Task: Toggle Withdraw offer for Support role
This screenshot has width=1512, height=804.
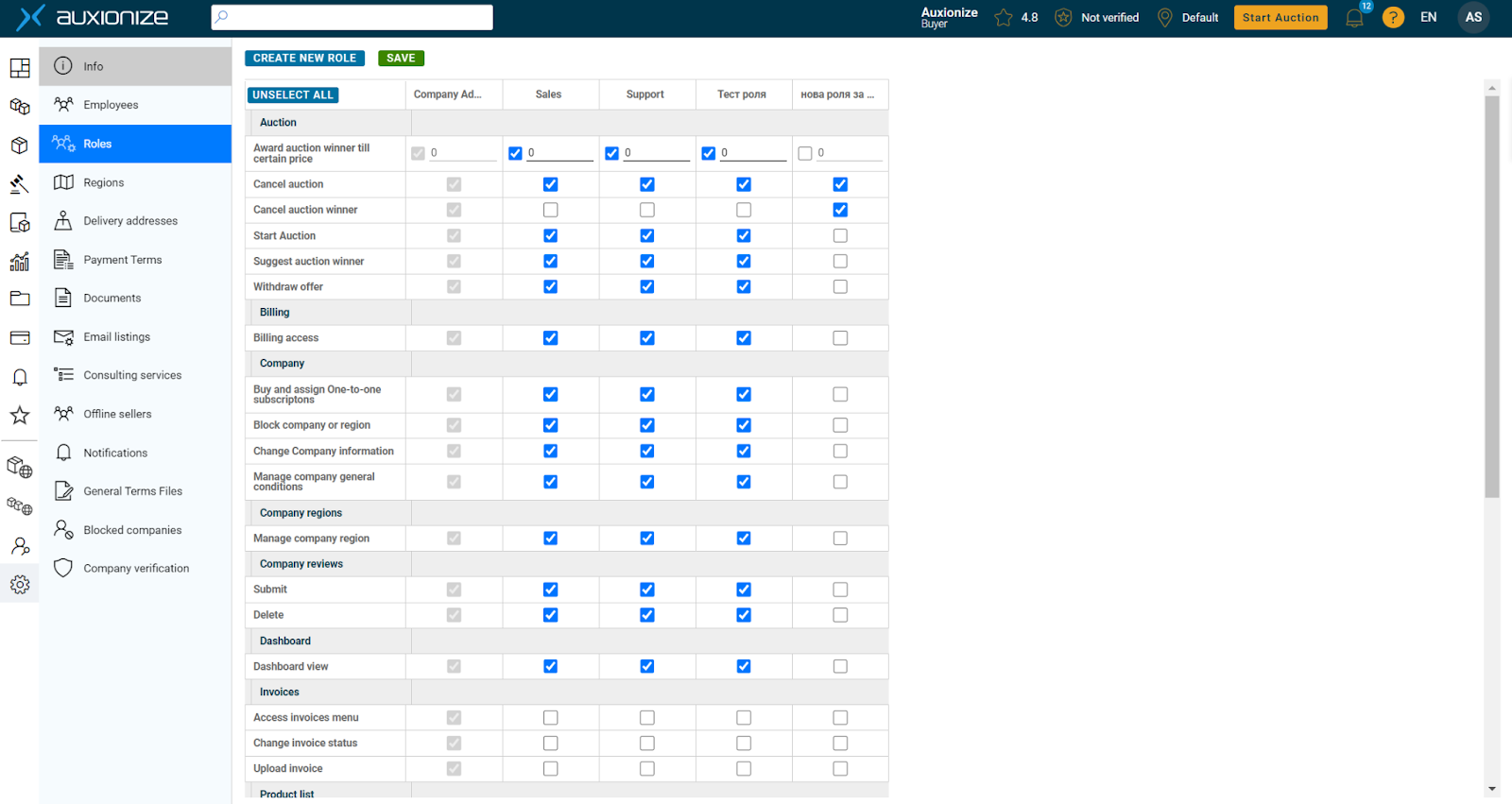Action: (647, 286)
